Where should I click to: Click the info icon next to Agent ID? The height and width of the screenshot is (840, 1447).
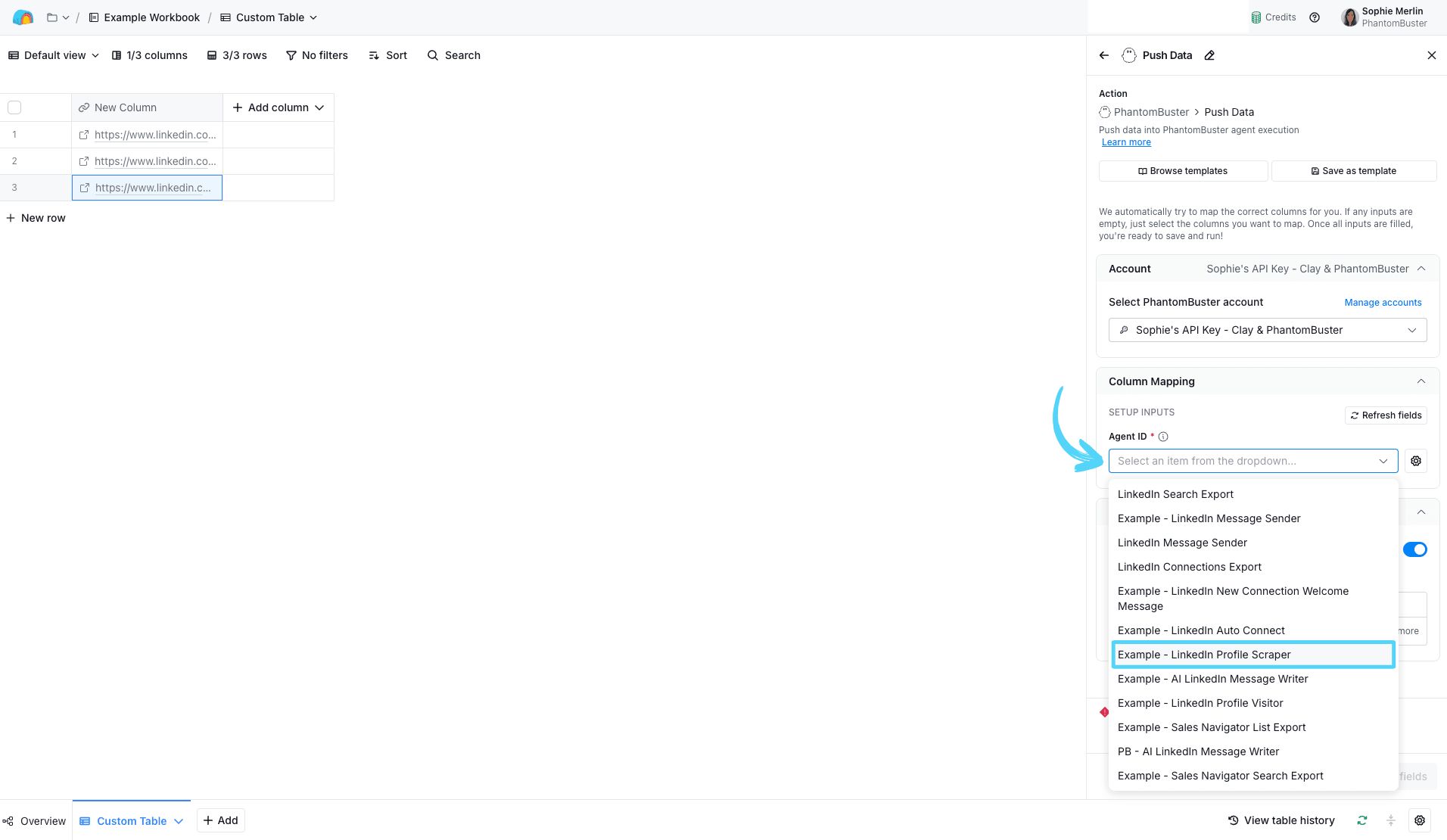click(1163, 437)
